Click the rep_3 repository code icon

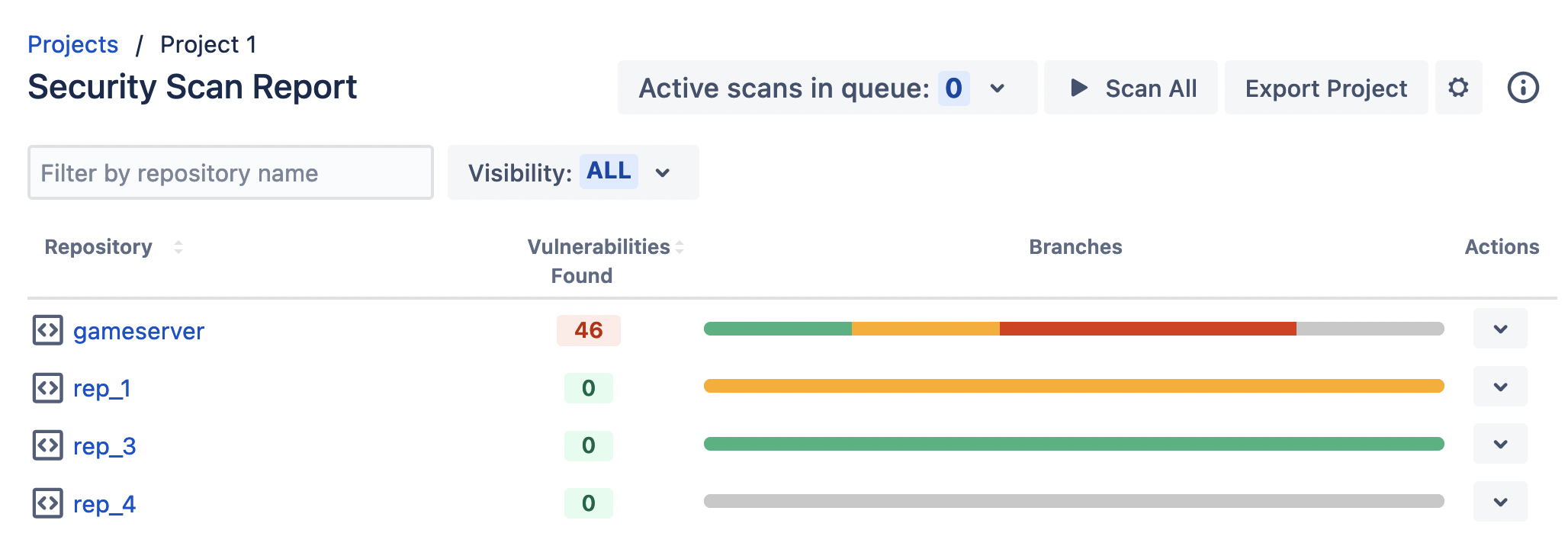pyautogui.click(x=47, y=445)
